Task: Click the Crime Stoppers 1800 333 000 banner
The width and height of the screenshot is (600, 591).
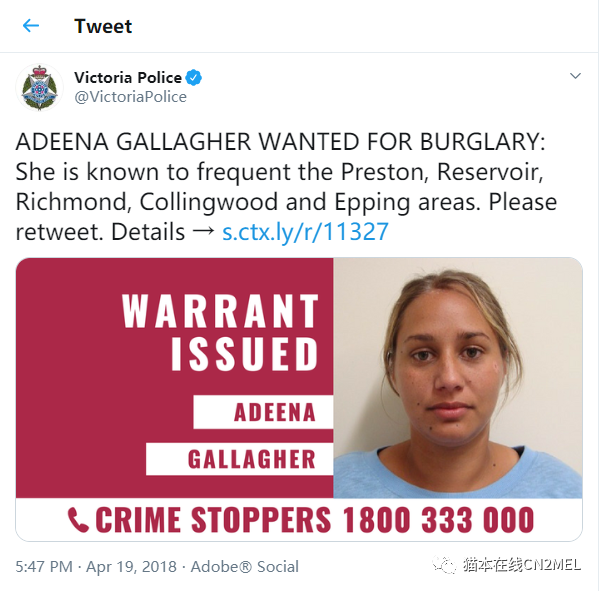Action: click(x=299, y=519)
